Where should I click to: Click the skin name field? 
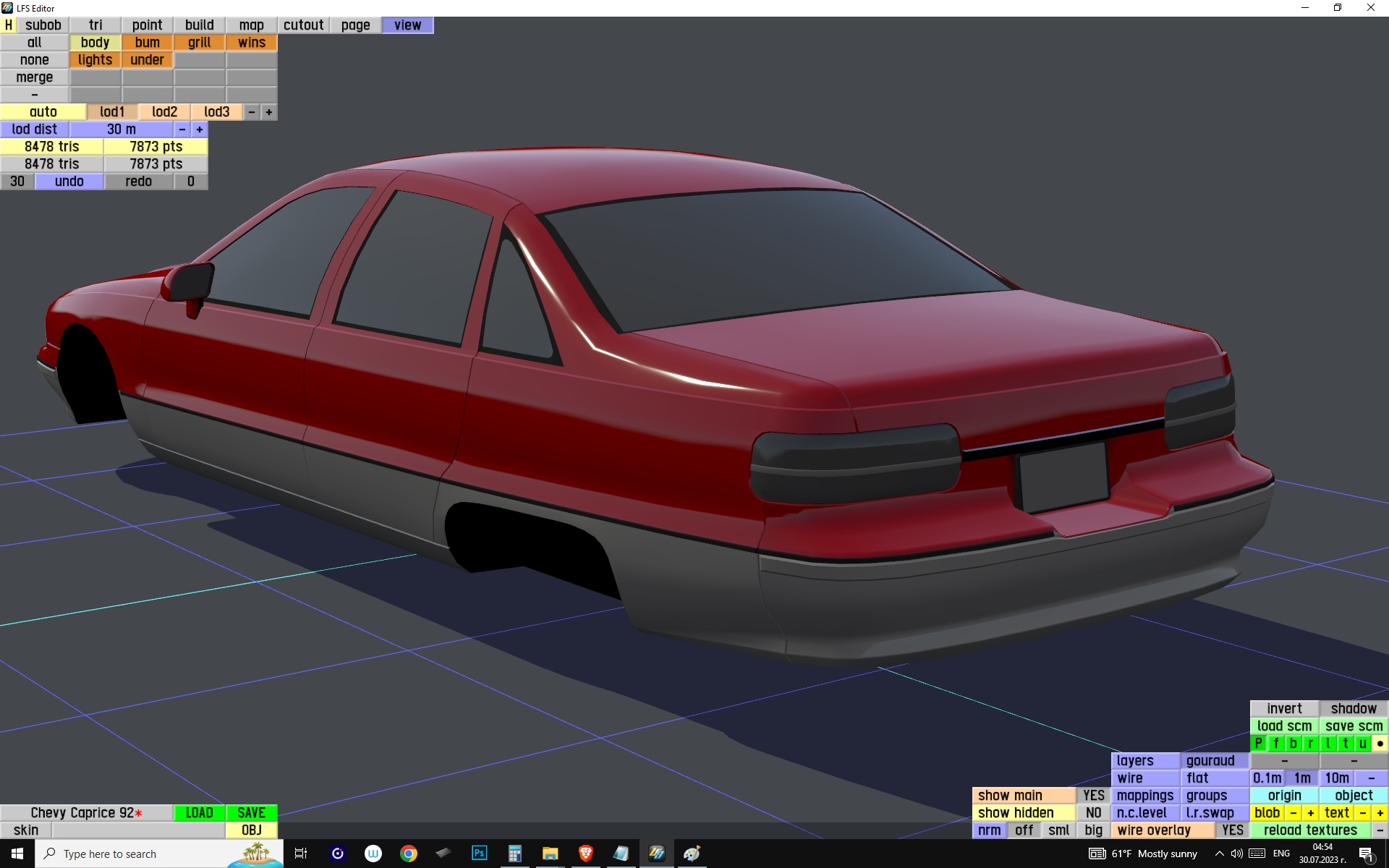[137, 830]
